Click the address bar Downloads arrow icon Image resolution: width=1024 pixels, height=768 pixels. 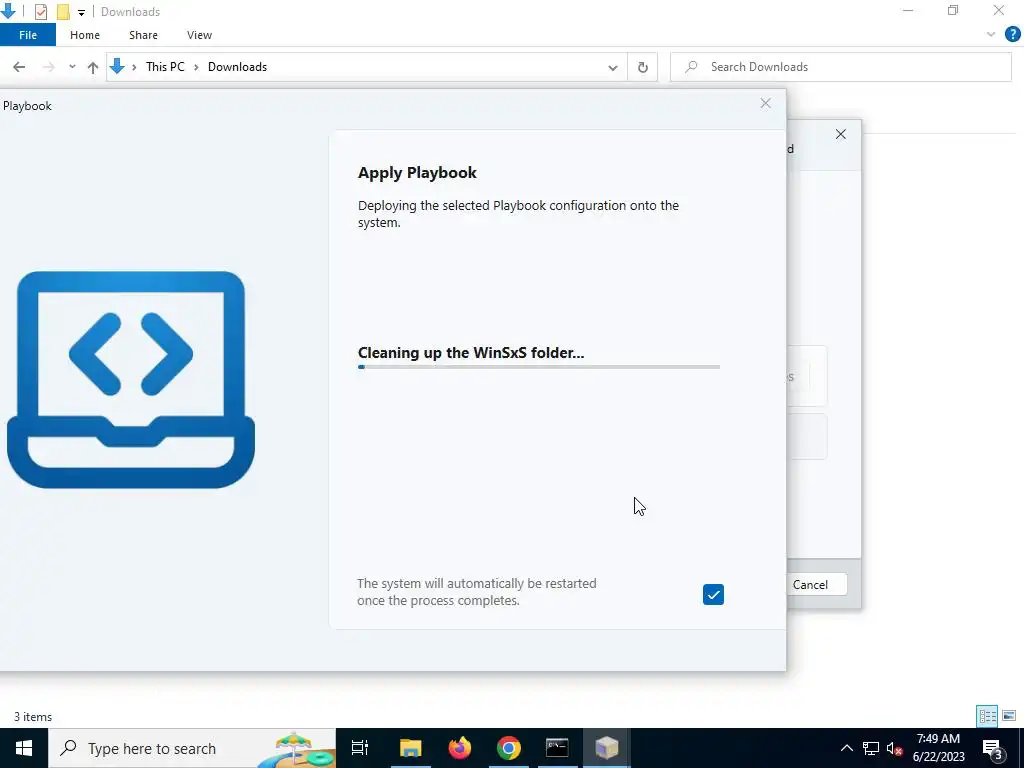118,66
